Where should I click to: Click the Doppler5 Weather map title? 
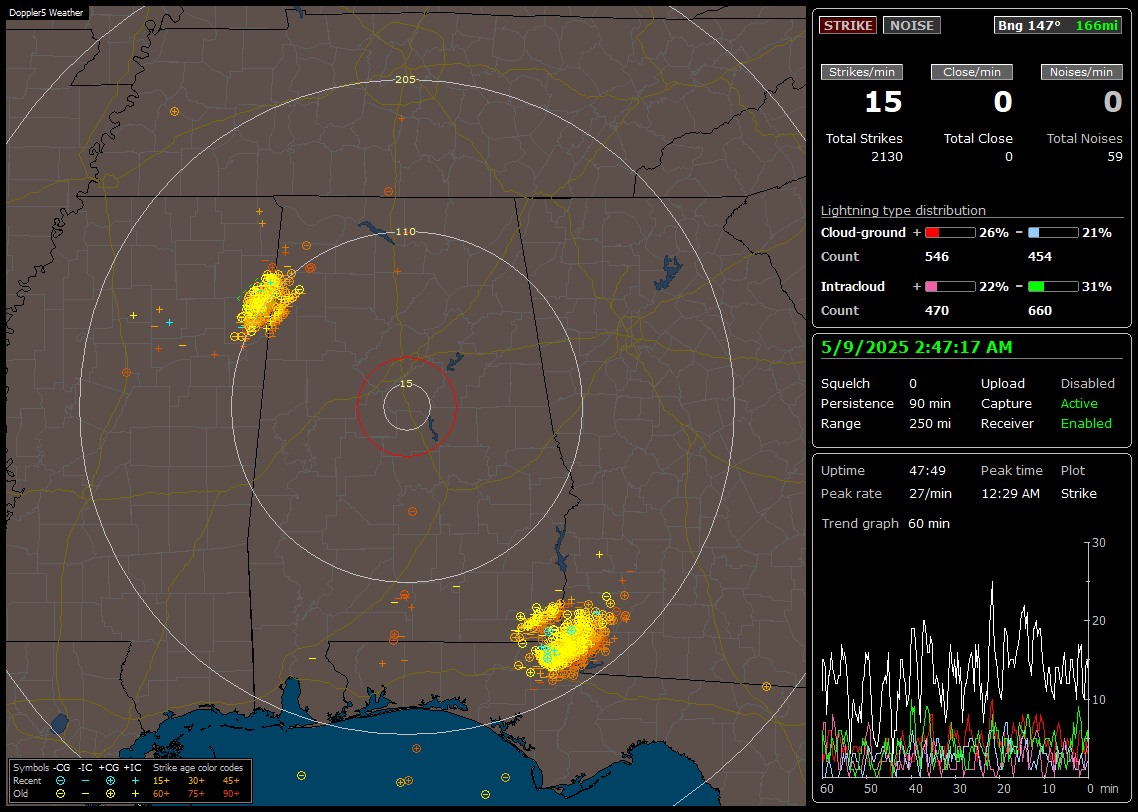pyautogui.click(x=46, y=12)
